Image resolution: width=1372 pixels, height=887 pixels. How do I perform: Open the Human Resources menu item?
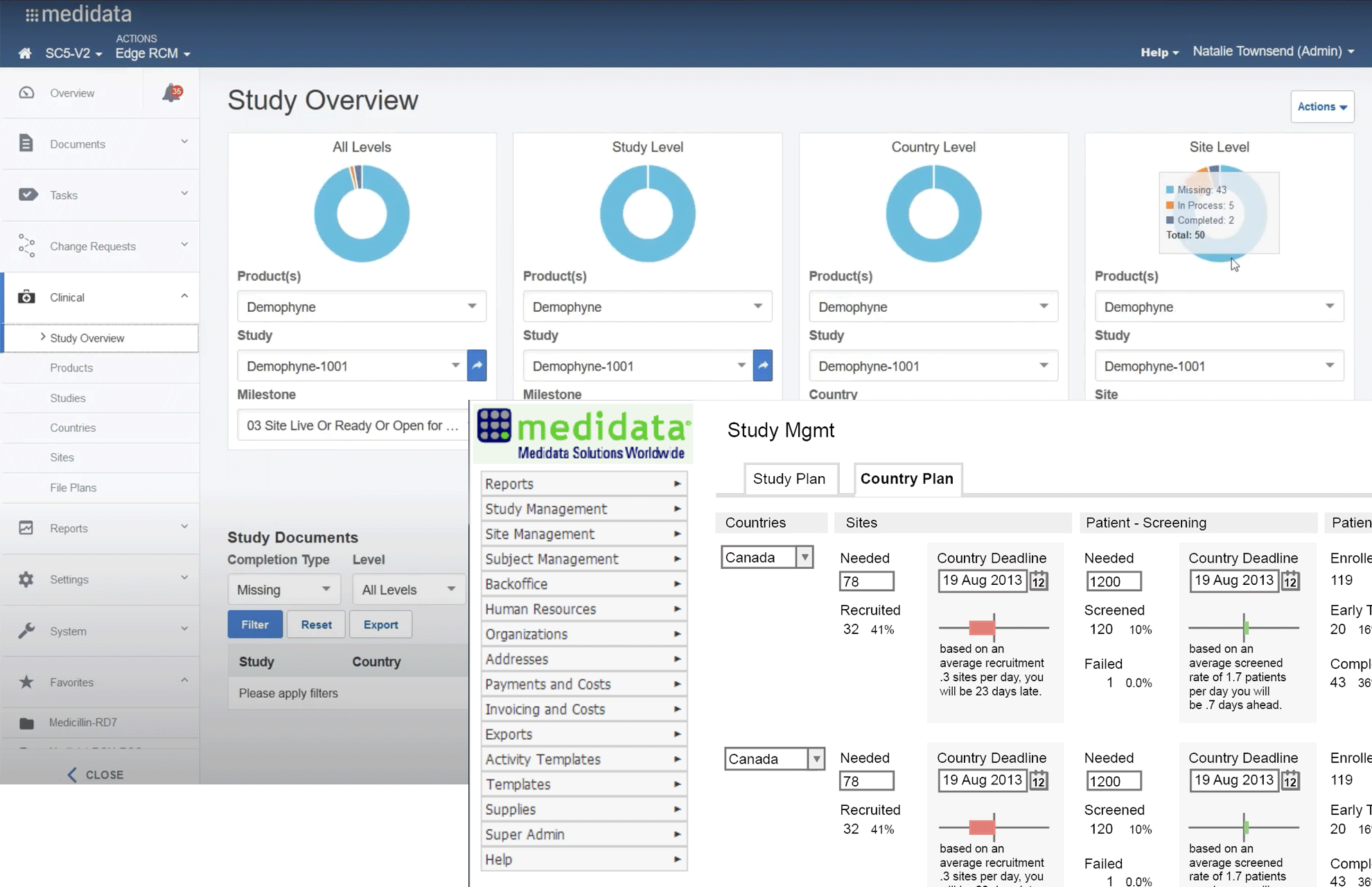point(583,609)
